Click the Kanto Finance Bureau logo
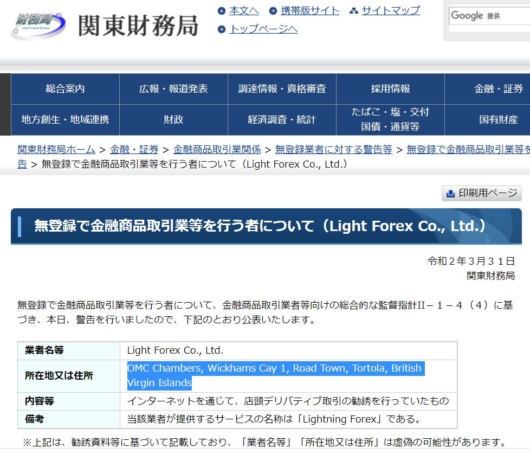530x454 pixels. (38, 25)
